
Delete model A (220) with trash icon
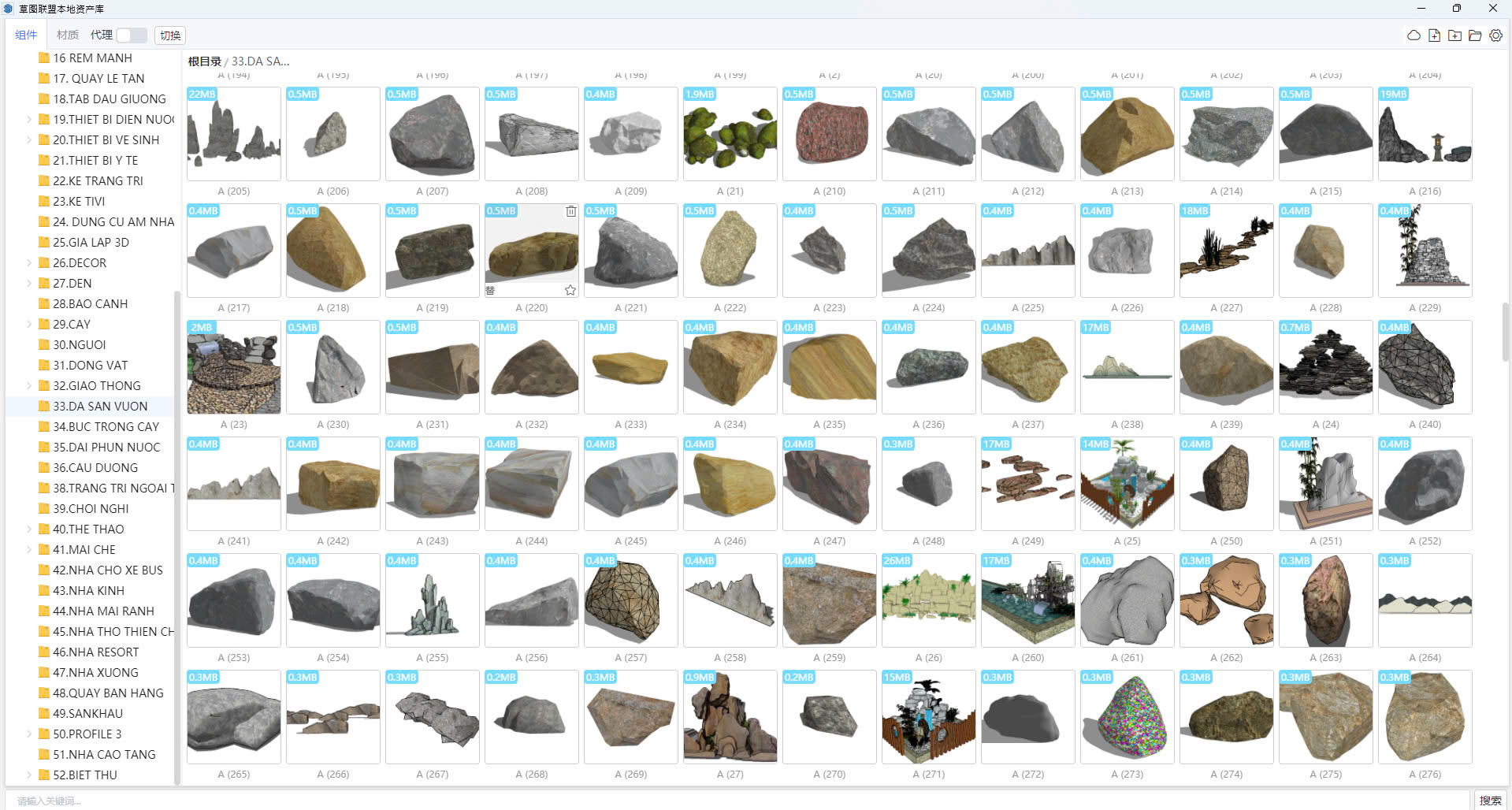click(570, 211)
